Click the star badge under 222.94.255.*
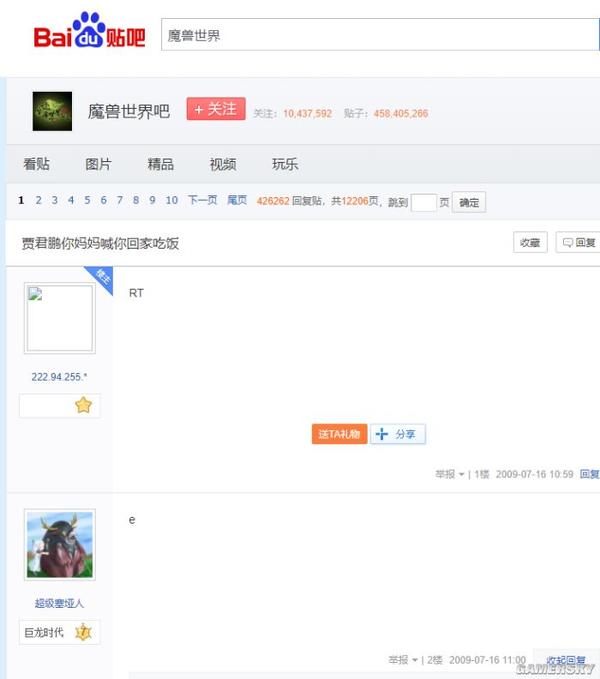 (x=83, y=405)
